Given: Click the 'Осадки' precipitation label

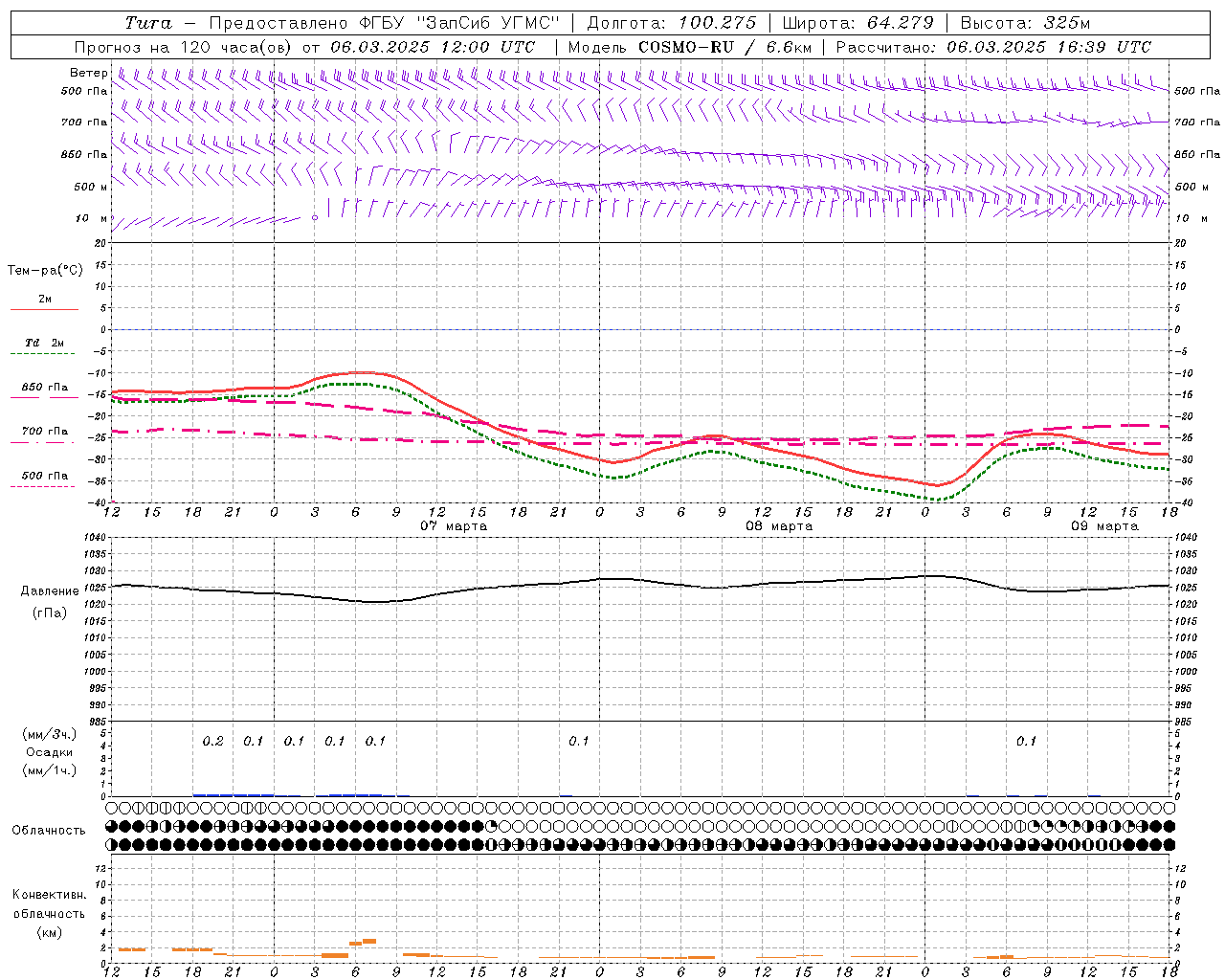Looking at the screenshot, I should [50, 752].
